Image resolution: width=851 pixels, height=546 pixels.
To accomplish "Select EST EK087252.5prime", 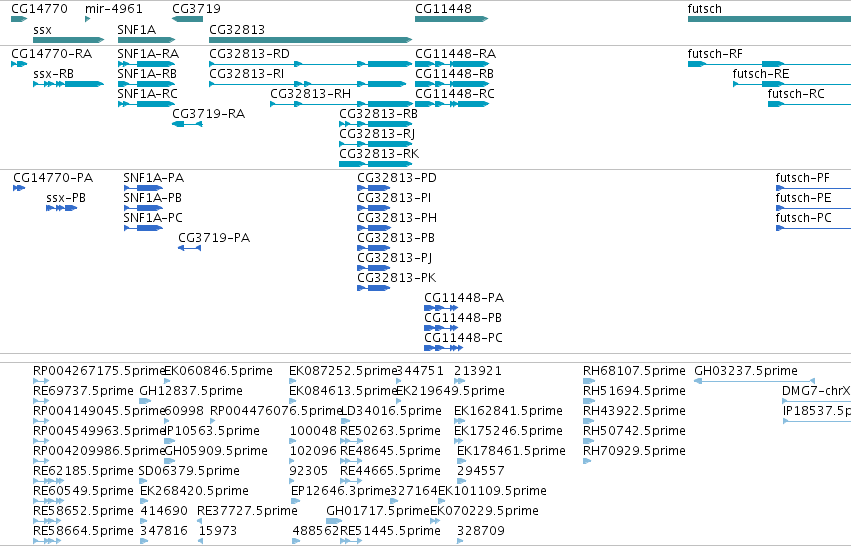I will (293, 381).
